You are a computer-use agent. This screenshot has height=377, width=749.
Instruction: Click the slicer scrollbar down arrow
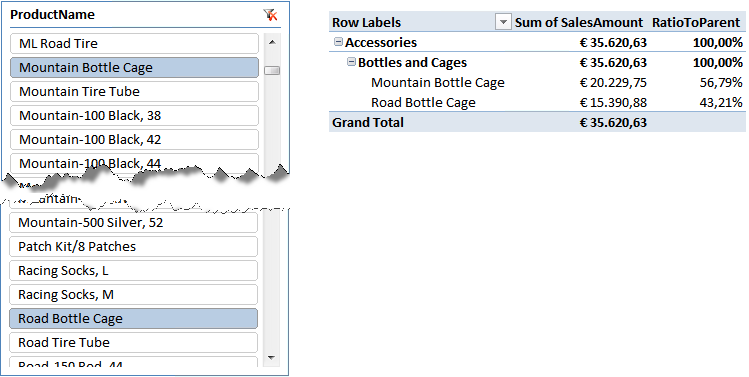[x=272, y=357]
